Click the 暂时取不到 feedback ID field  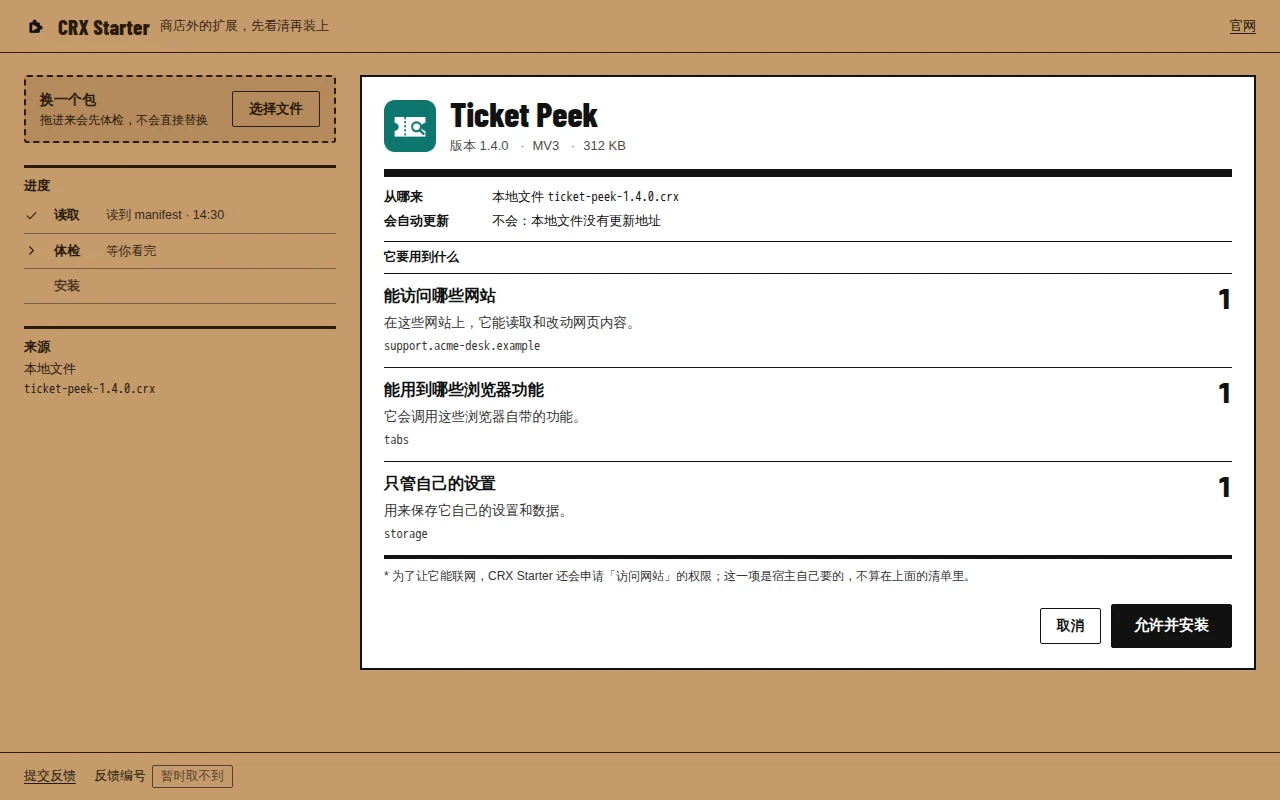(192, 776)
